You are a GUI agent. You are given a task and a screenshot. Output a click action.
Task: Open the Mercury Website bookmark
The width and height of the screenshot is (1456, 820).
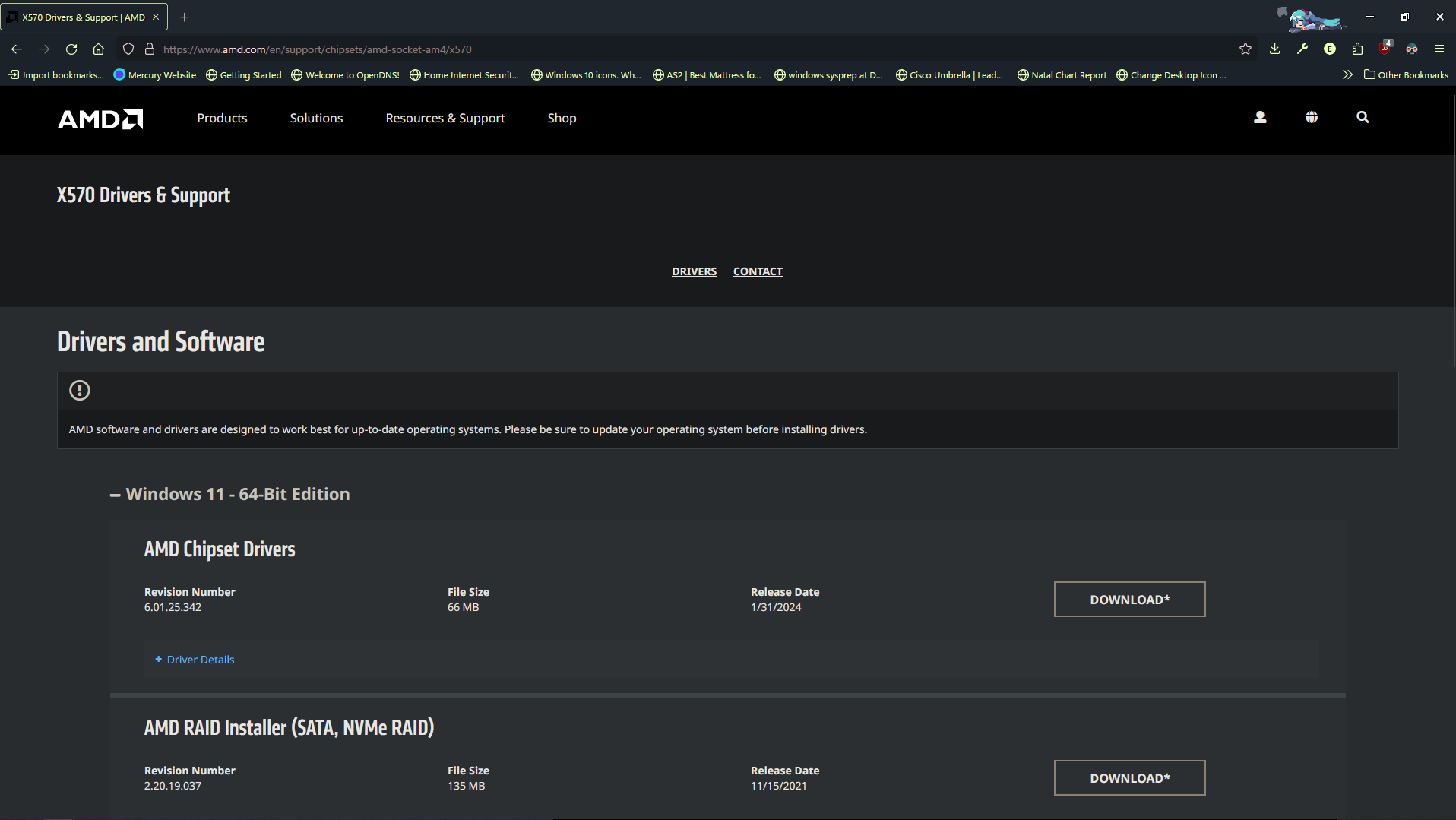click(x=155, y=75)
